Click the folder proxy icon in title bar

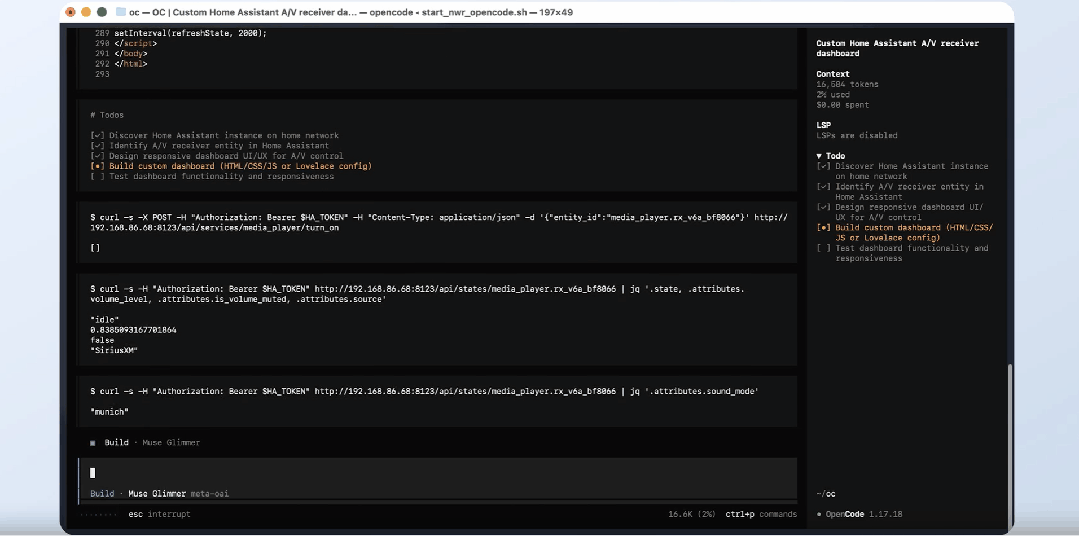pyautogui.click(x=120, y=12)
